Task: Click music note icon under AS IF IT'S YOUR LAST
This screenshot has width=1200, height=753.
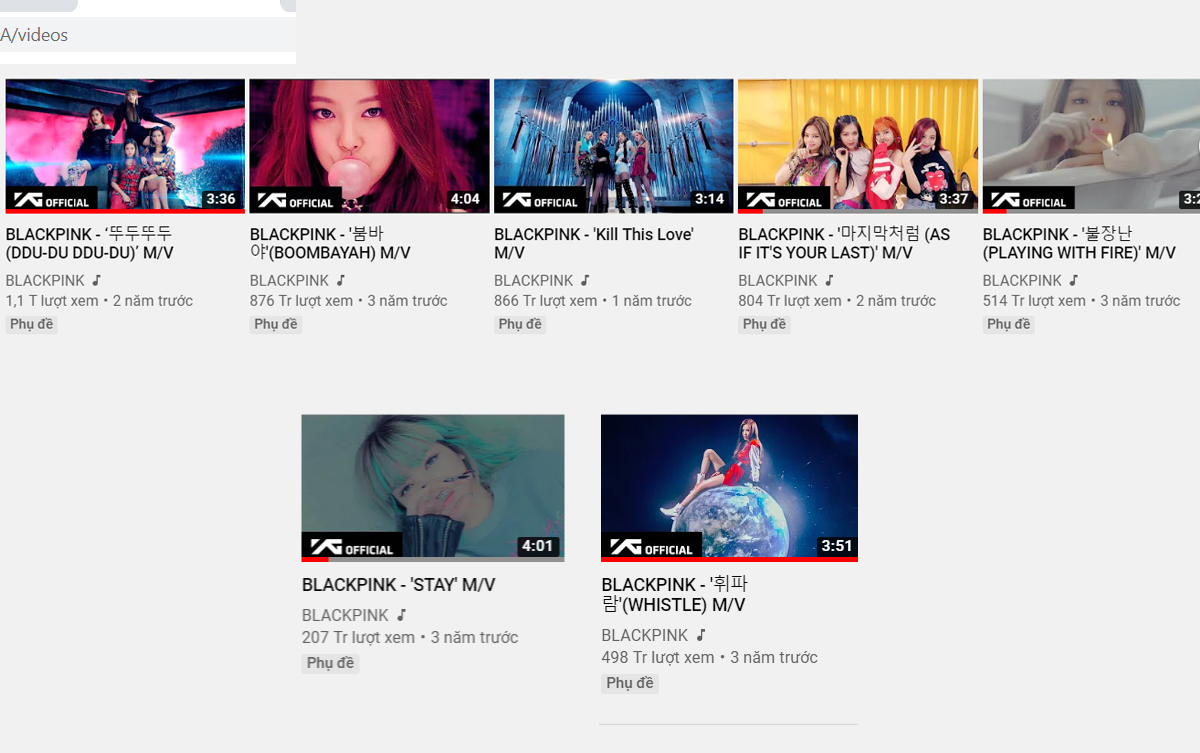Action: click(x=829, y=281)
